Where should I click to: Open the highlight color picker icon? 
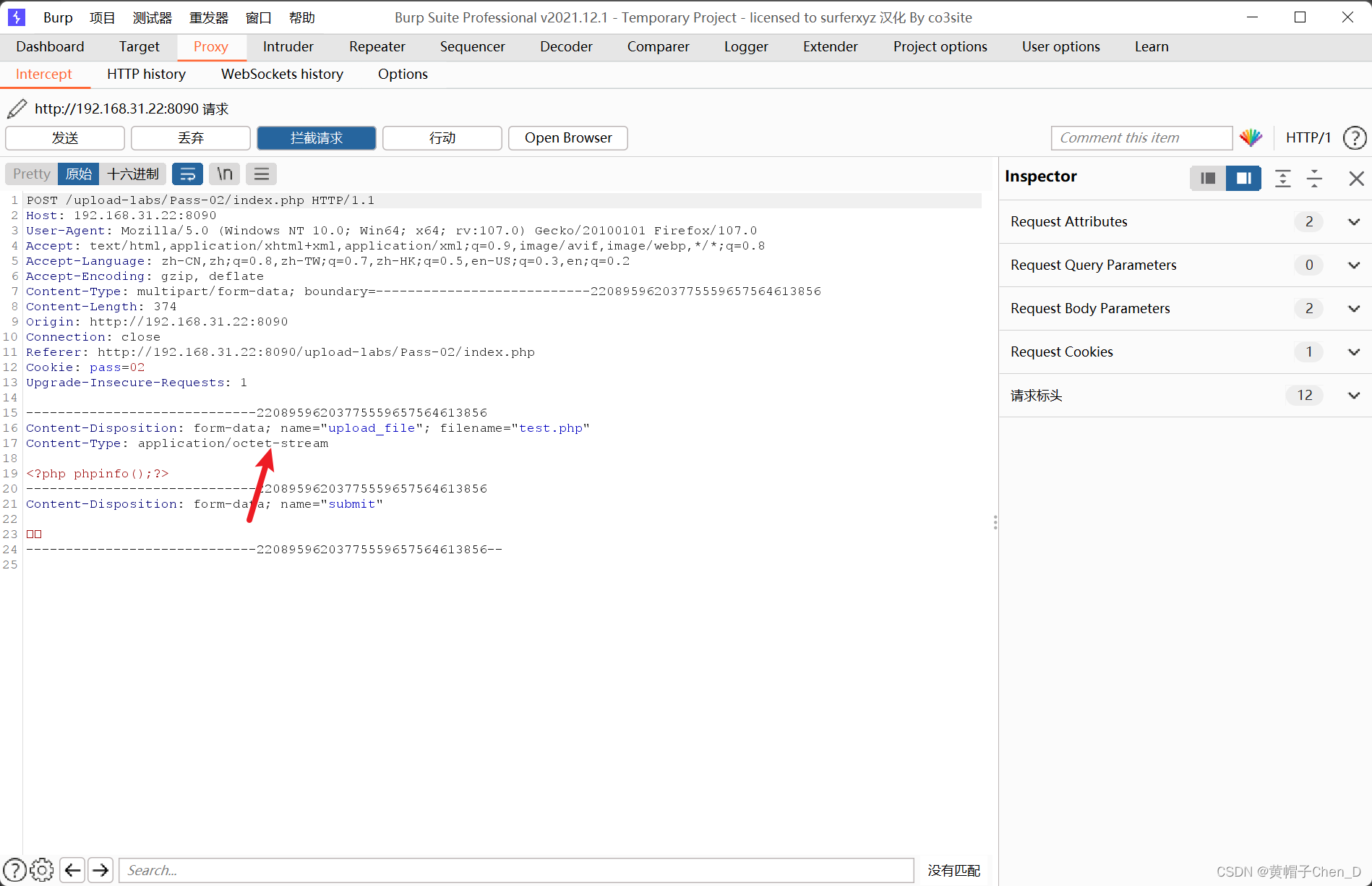pos(1251,137)
